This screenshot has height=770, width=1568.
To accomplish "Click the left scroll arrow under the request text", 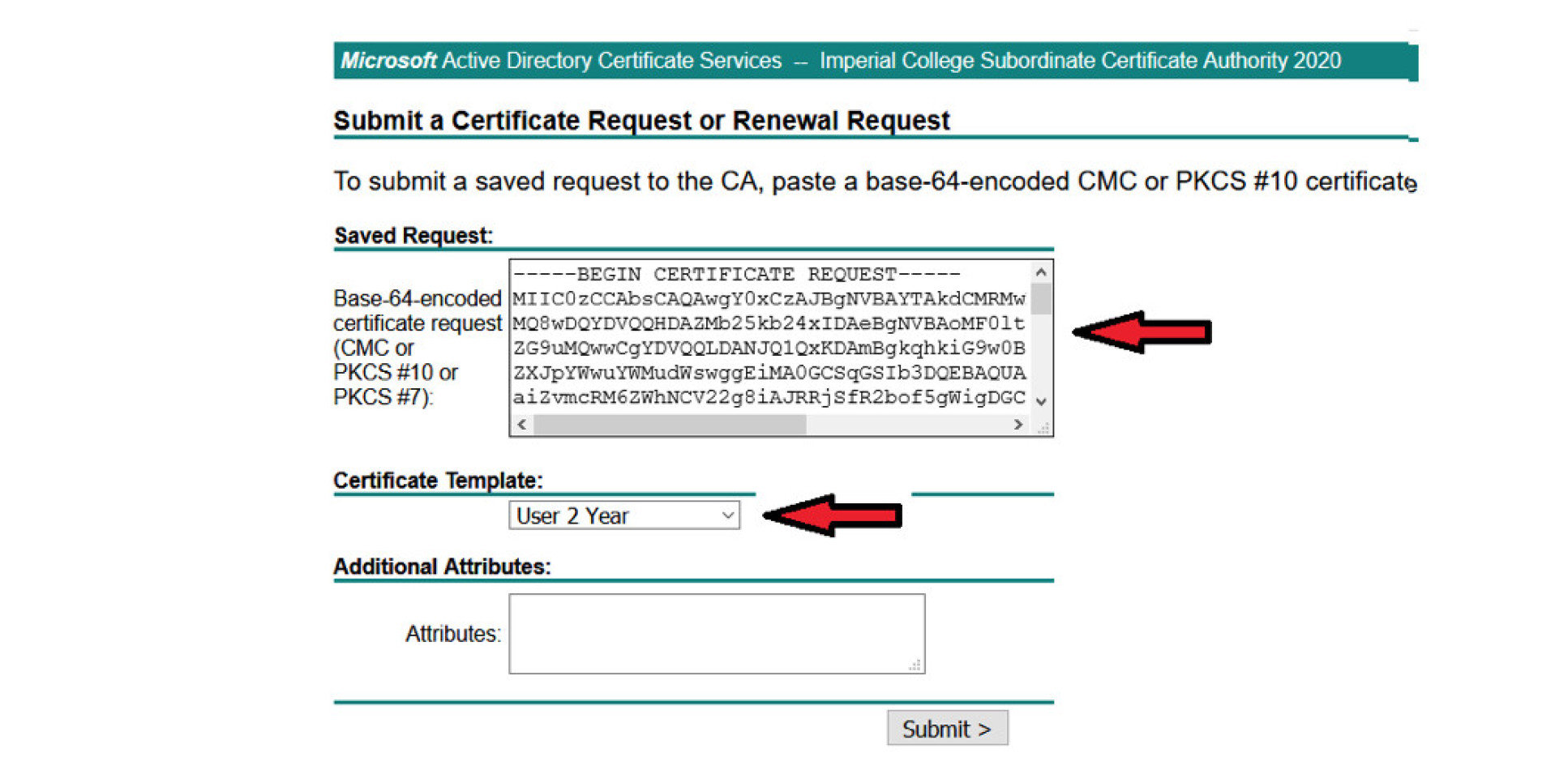I will coord(521,425).
